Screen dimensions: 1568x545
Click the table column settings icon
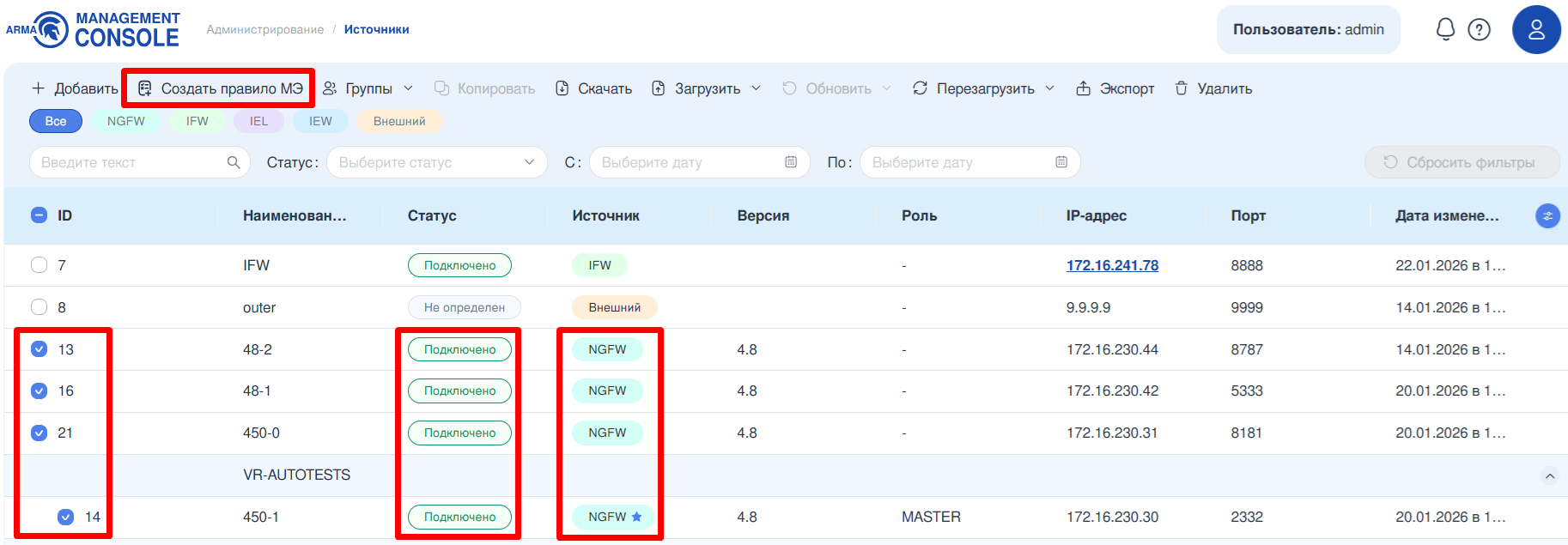[x=1547, y=216]
